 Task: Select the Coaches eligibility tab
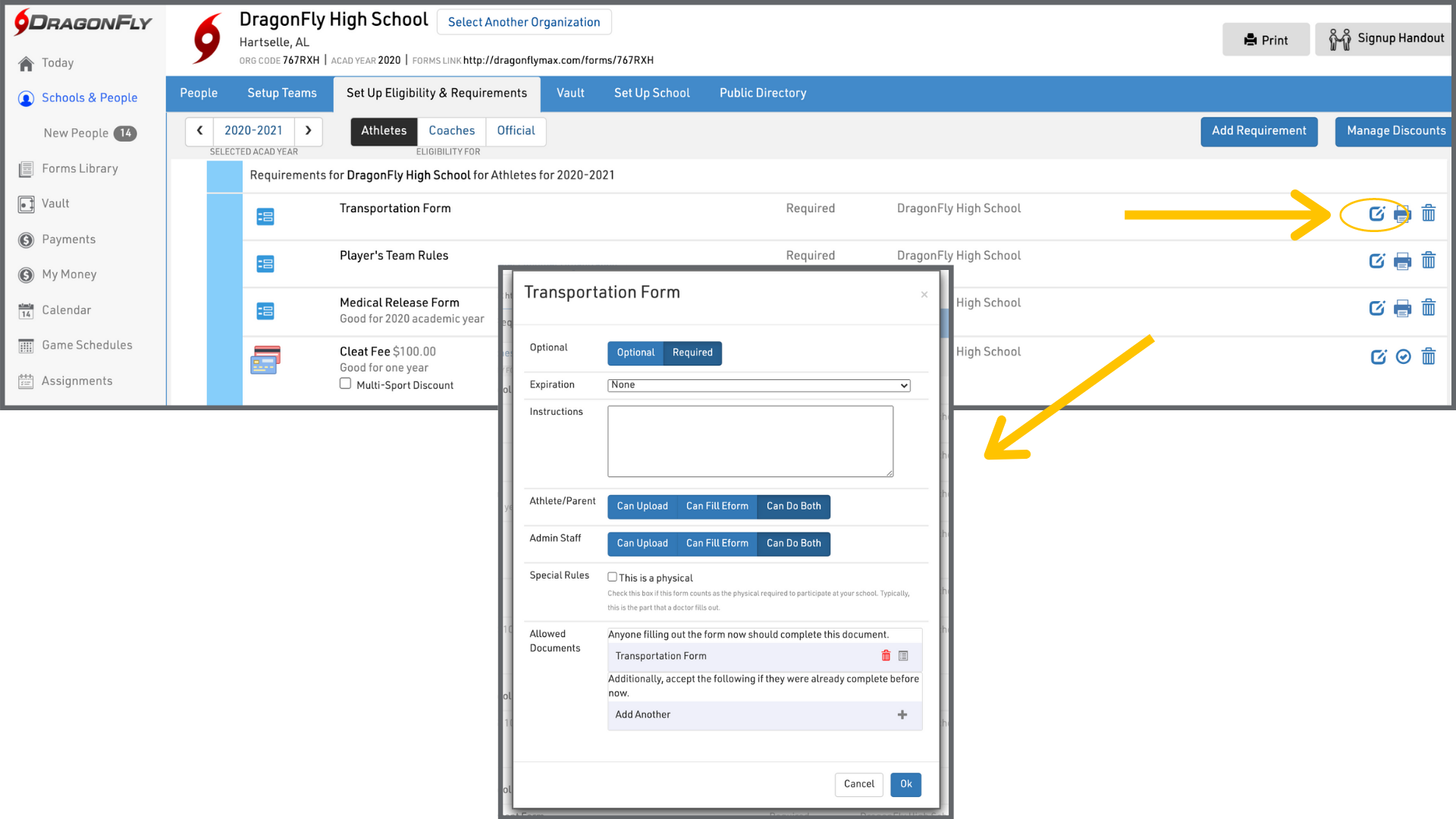(451, 130)
